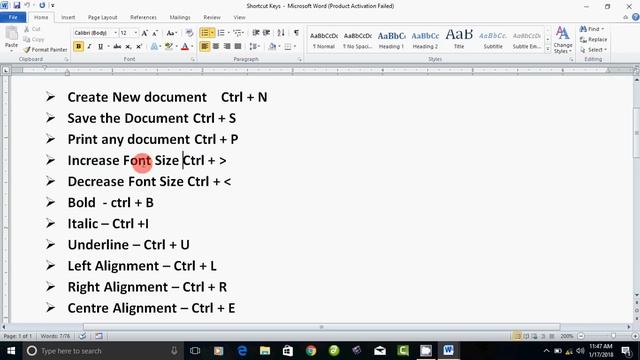Click the Grow Font icon
This screenshot has width=640, height=360.
[144, 33]
